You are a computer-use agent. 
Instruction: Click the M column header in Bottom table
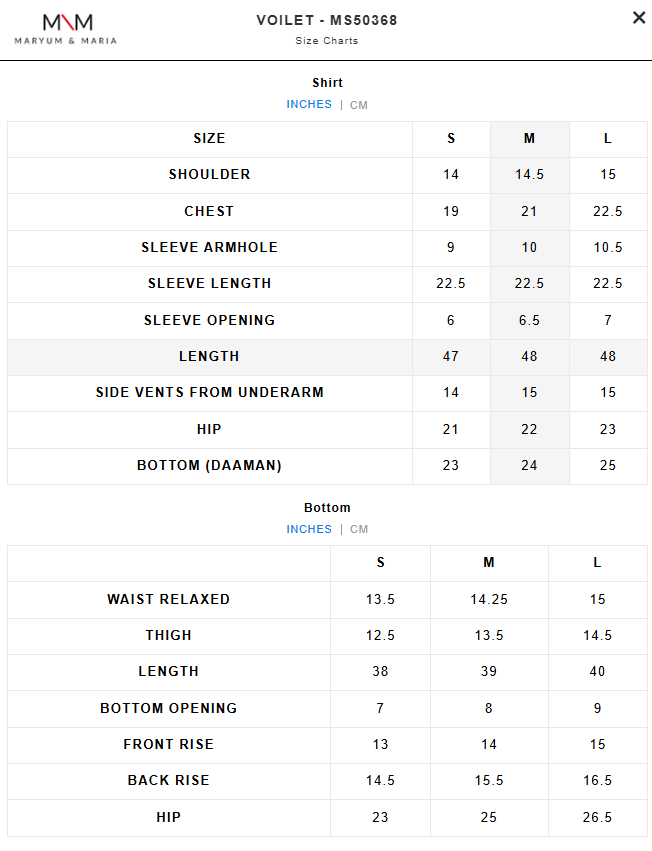tap(489, 563)
